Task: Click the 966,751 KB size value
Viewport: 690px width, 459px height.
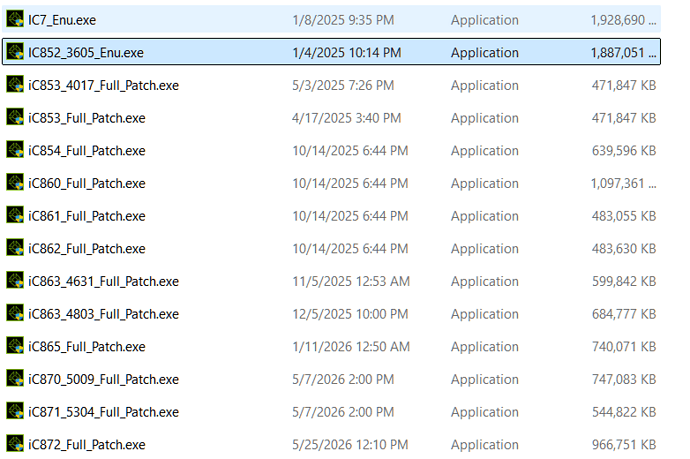Action: [x=624, y=444]
